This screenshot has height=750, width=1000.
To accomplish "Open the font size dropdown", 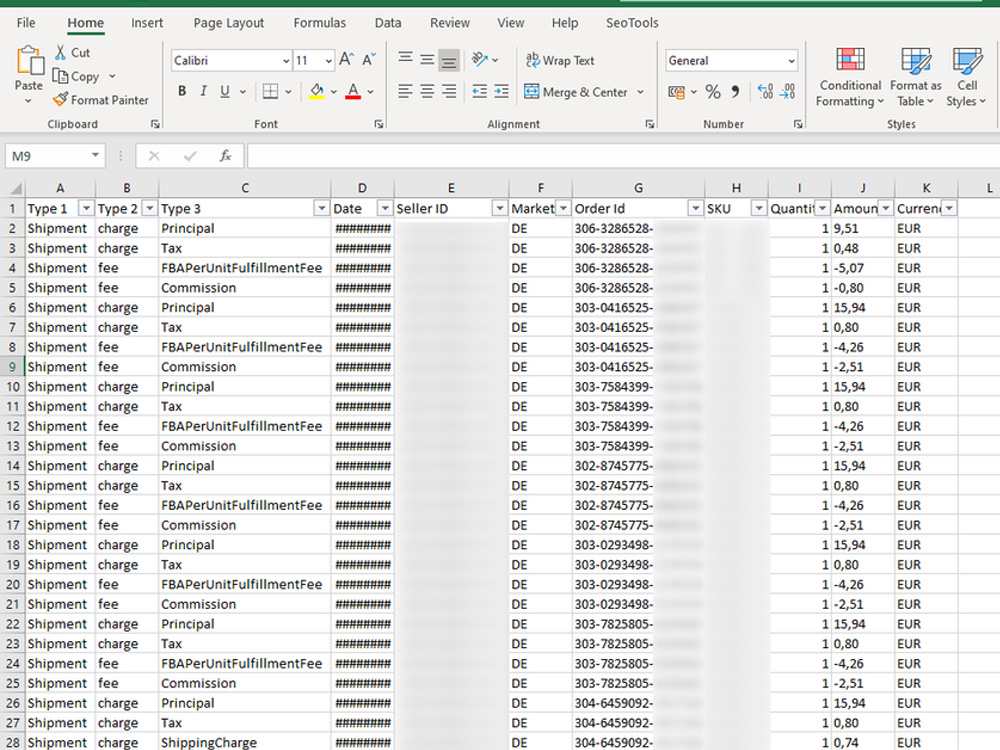I will click(328, 61).
